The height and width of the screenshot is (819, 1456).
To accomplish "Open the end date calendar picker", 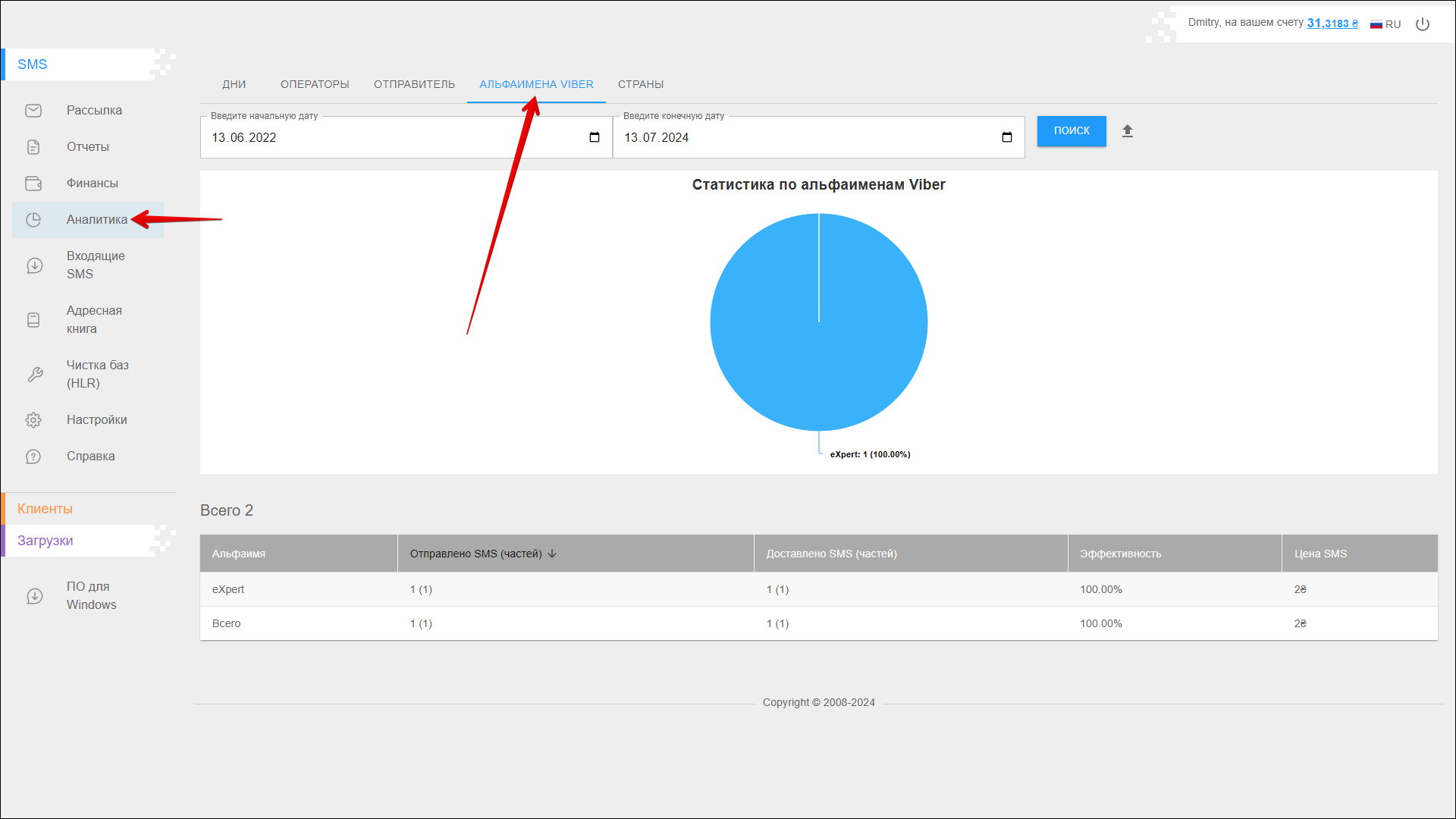I will coord(1007,137).
